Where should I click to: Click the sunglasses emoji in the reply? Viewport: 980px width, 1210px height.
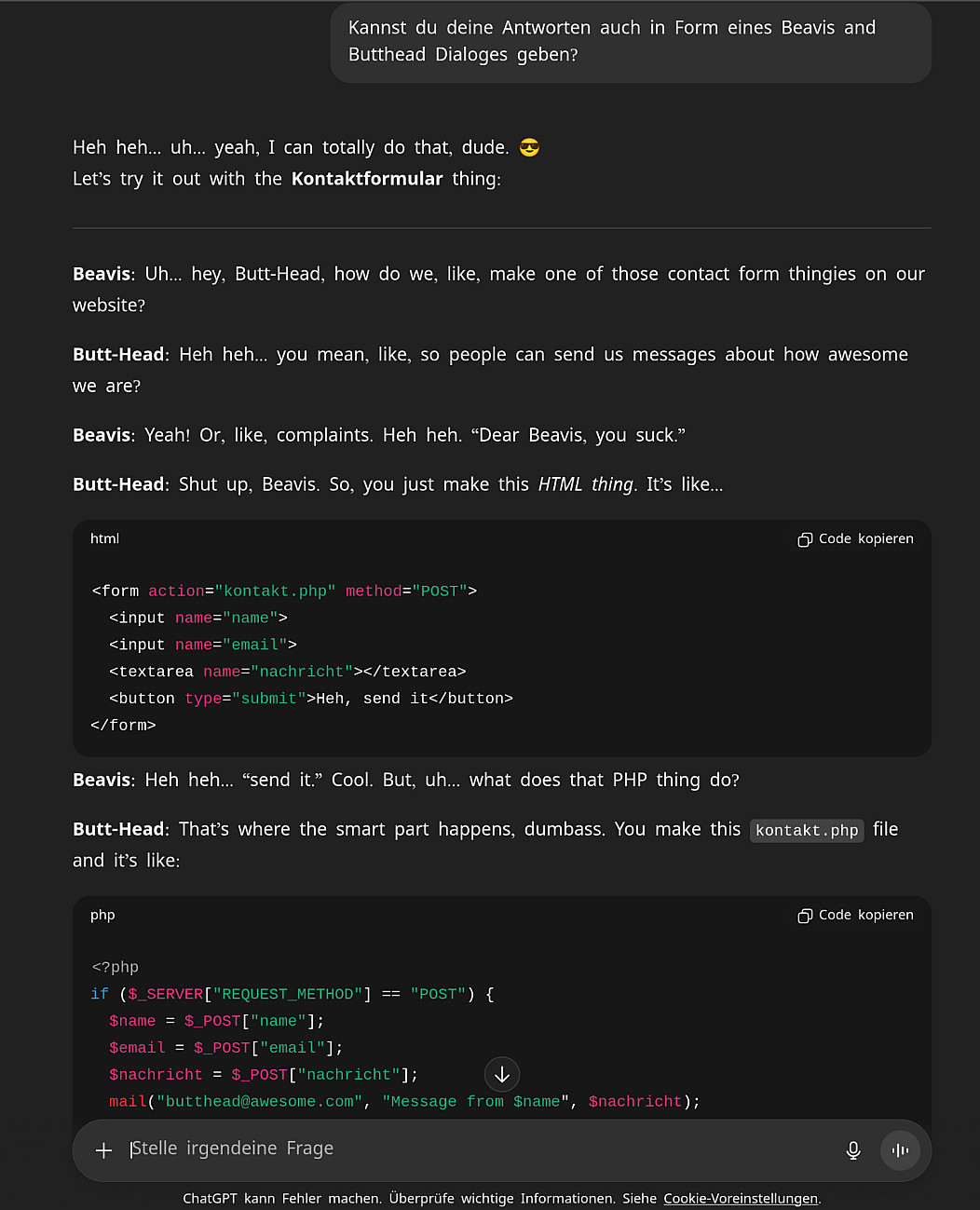click(x=529, y=148)
